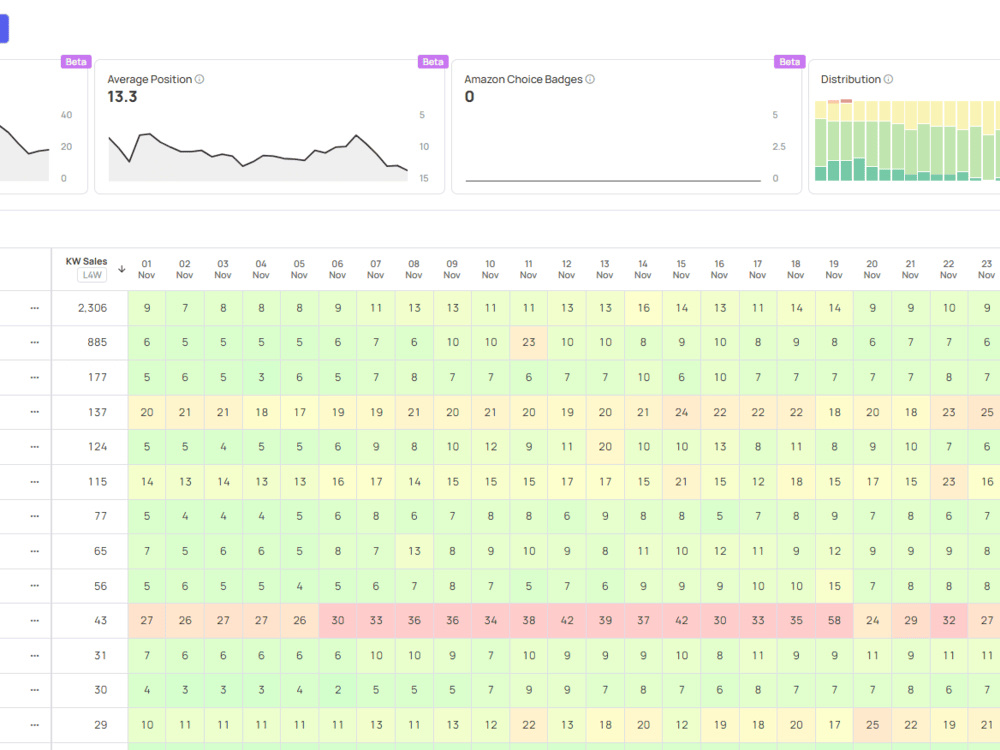Viewport: 1000px width, 750px height.
Task: Click the Average Position info icon
Action: 200,79
